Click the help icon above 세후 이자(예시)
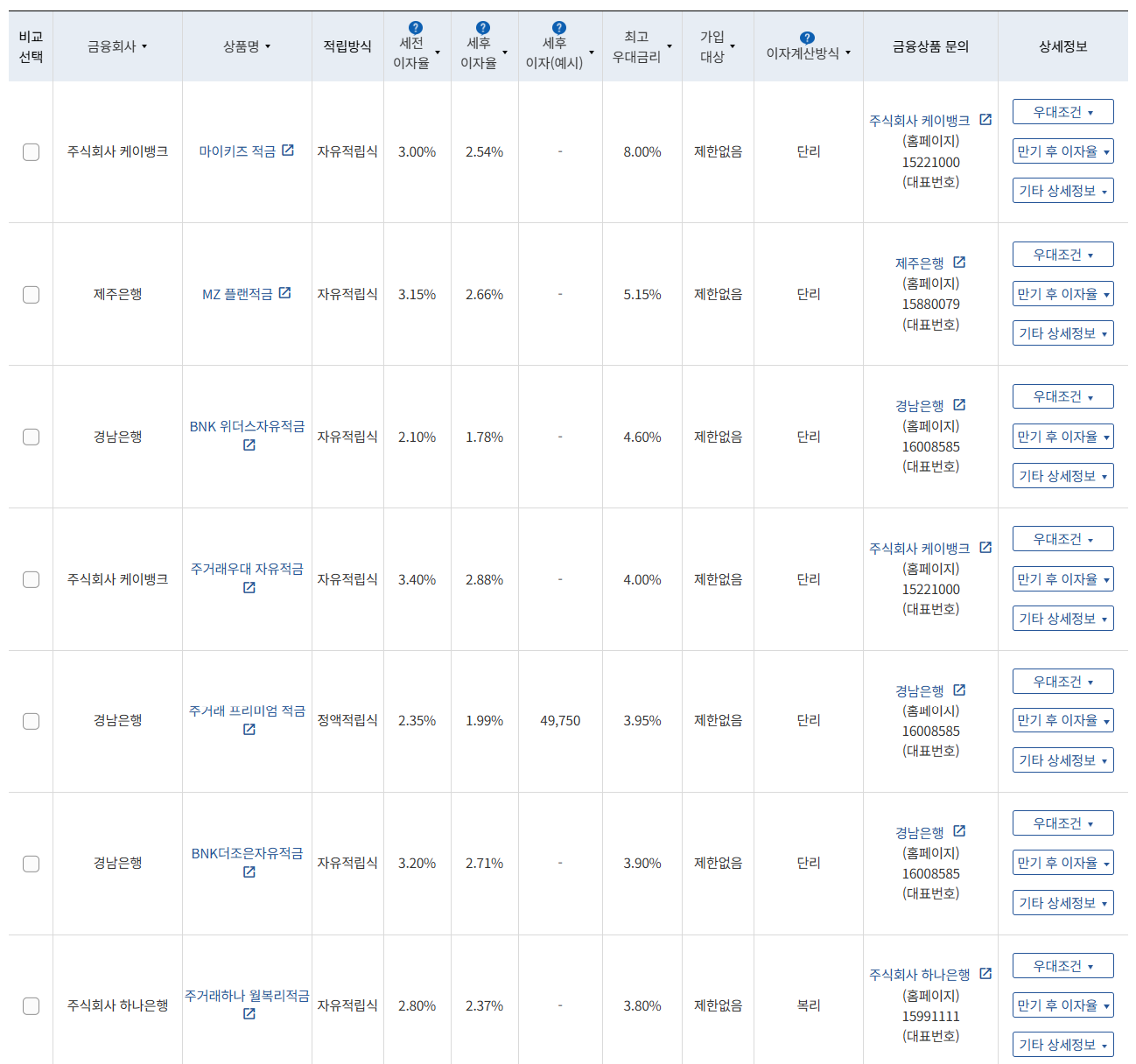 pos(559,28)
